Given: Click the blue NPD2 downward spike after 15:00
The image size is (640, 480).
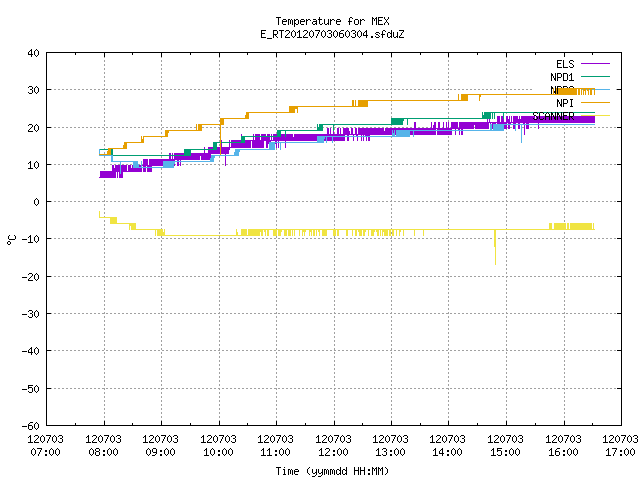Looking at the screenshot, I should pos(521,135).
